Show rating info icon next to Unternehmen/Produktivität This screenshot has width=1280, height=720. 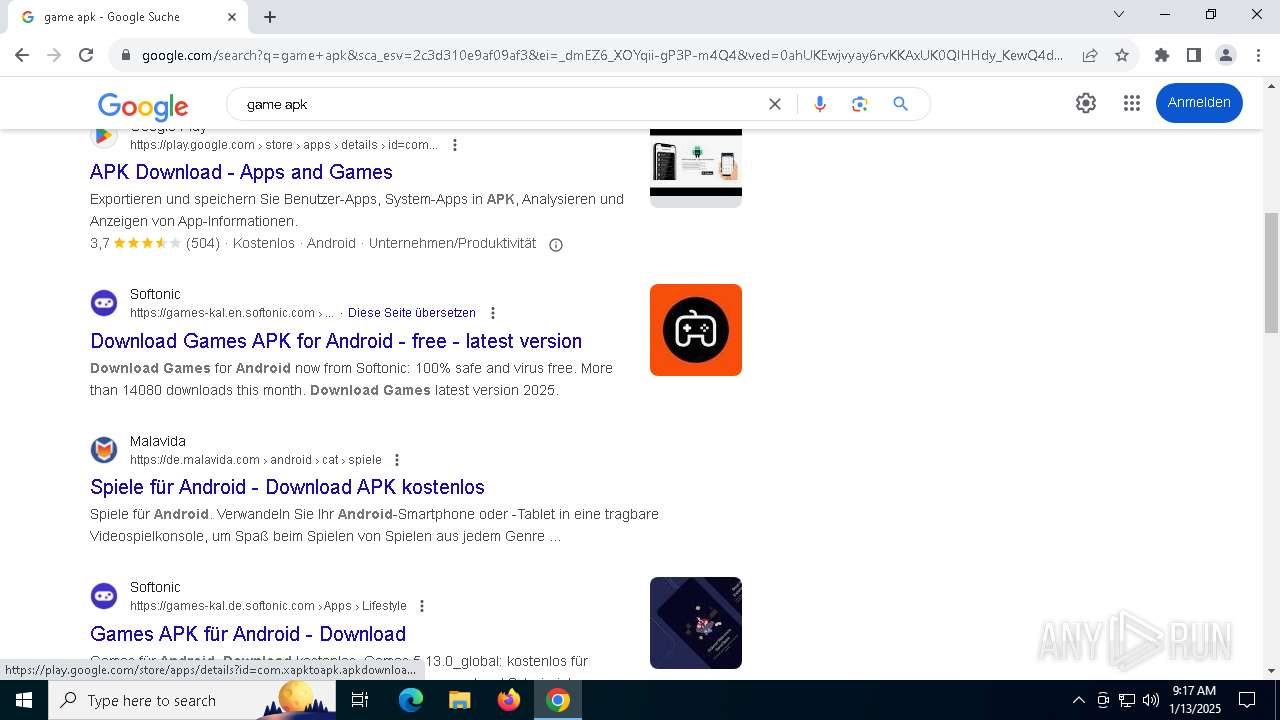coord(556,245)
